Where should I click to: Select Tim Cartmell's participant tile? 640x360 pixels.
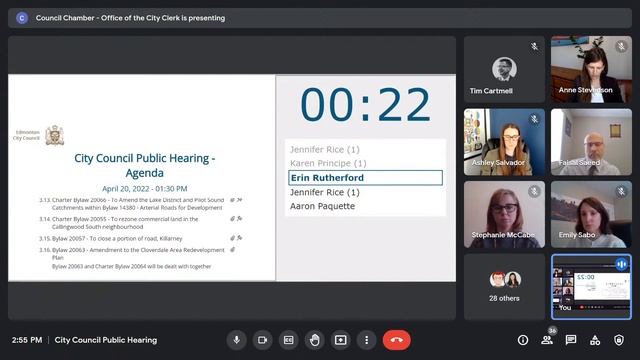(x=504, y=69)
